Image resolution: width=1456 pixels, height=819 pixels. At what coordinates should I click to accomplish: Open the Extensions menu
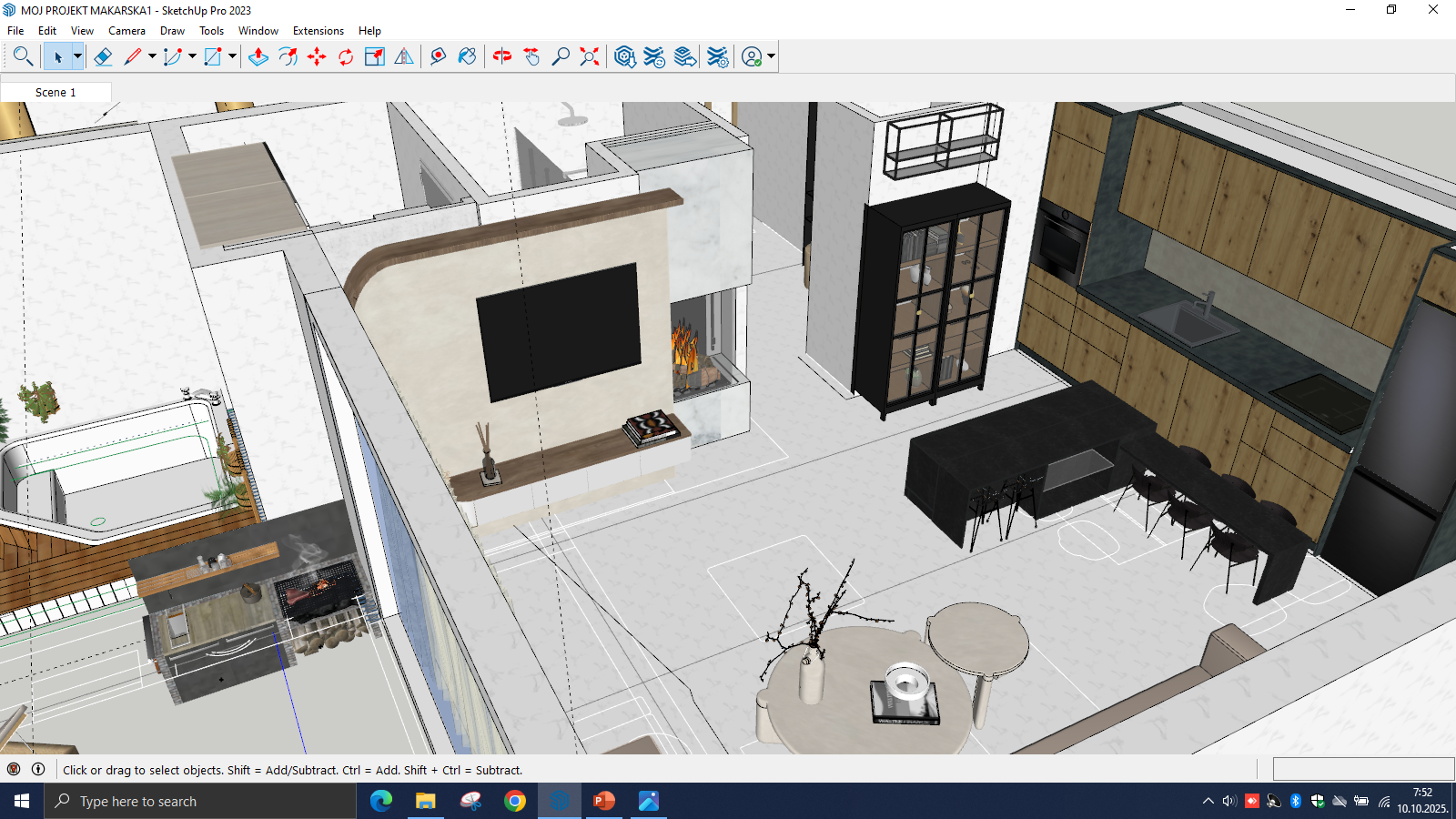[318, 31]
